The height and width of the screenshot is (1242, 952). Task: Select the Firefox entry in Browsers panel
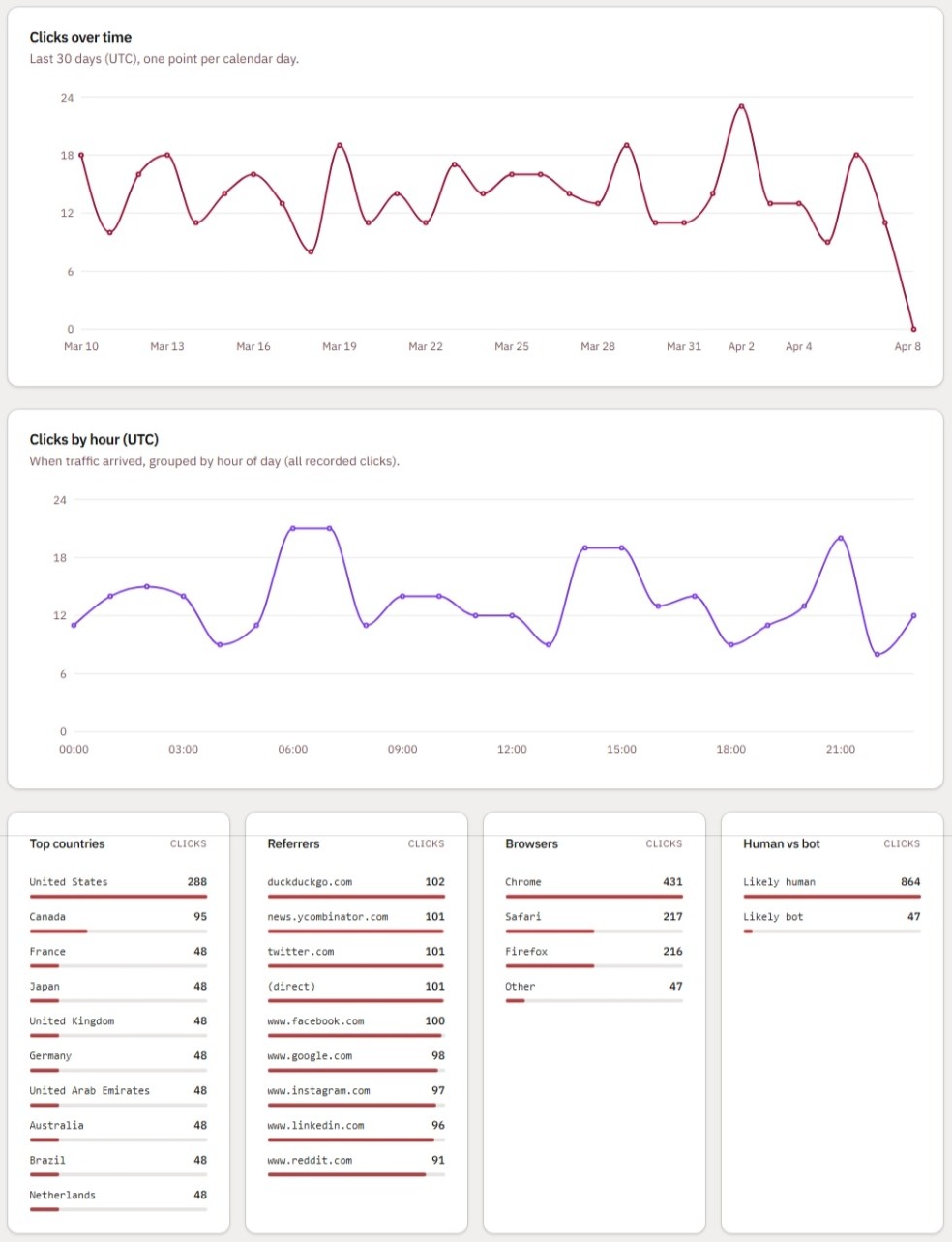pos(525,951)
